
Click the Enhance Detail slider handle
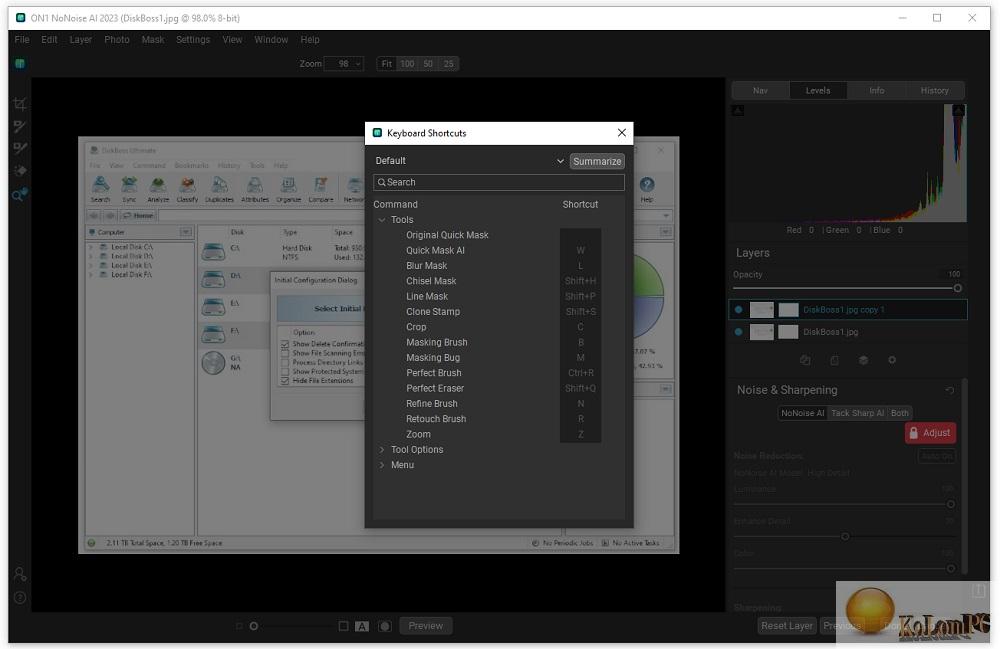tap(845, 536)
